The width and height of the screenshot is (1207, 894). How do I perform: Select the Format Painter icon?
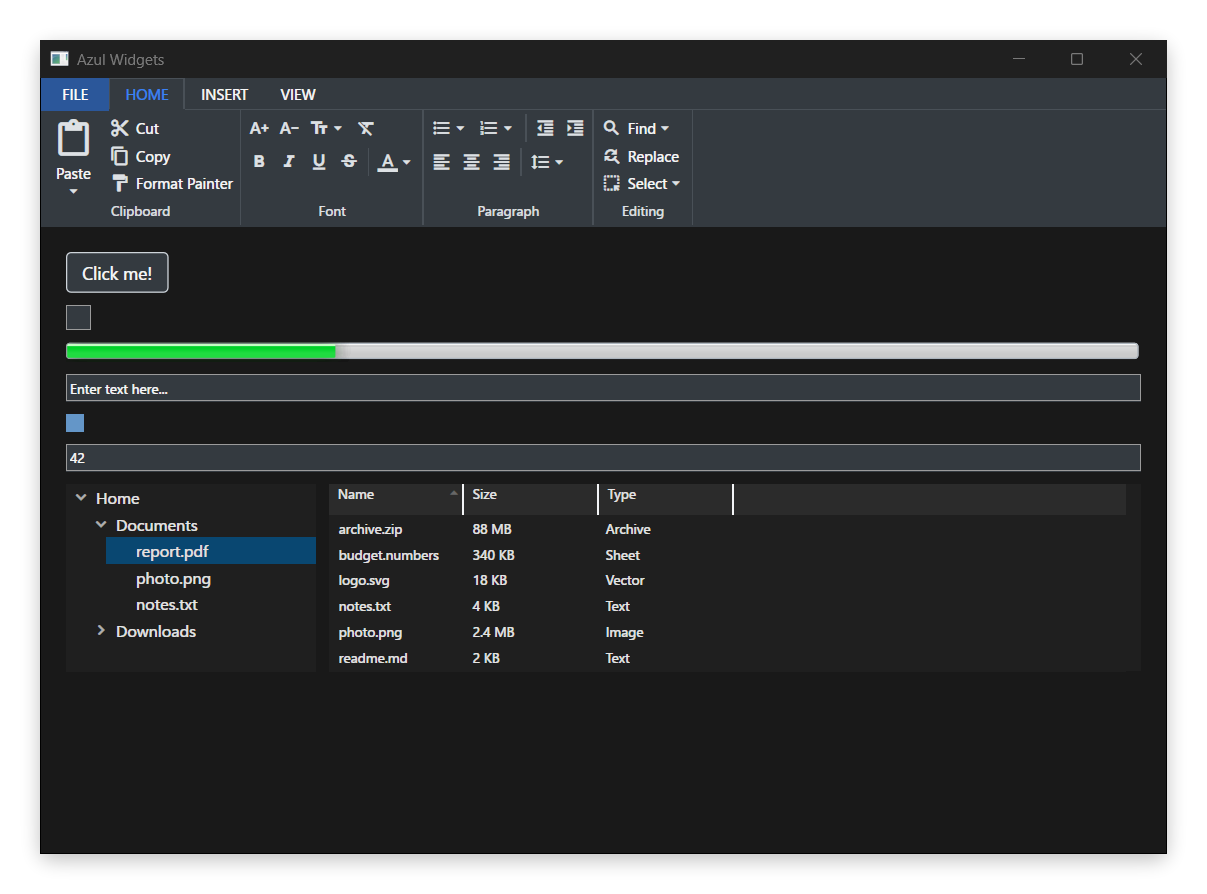coord(120,183)
